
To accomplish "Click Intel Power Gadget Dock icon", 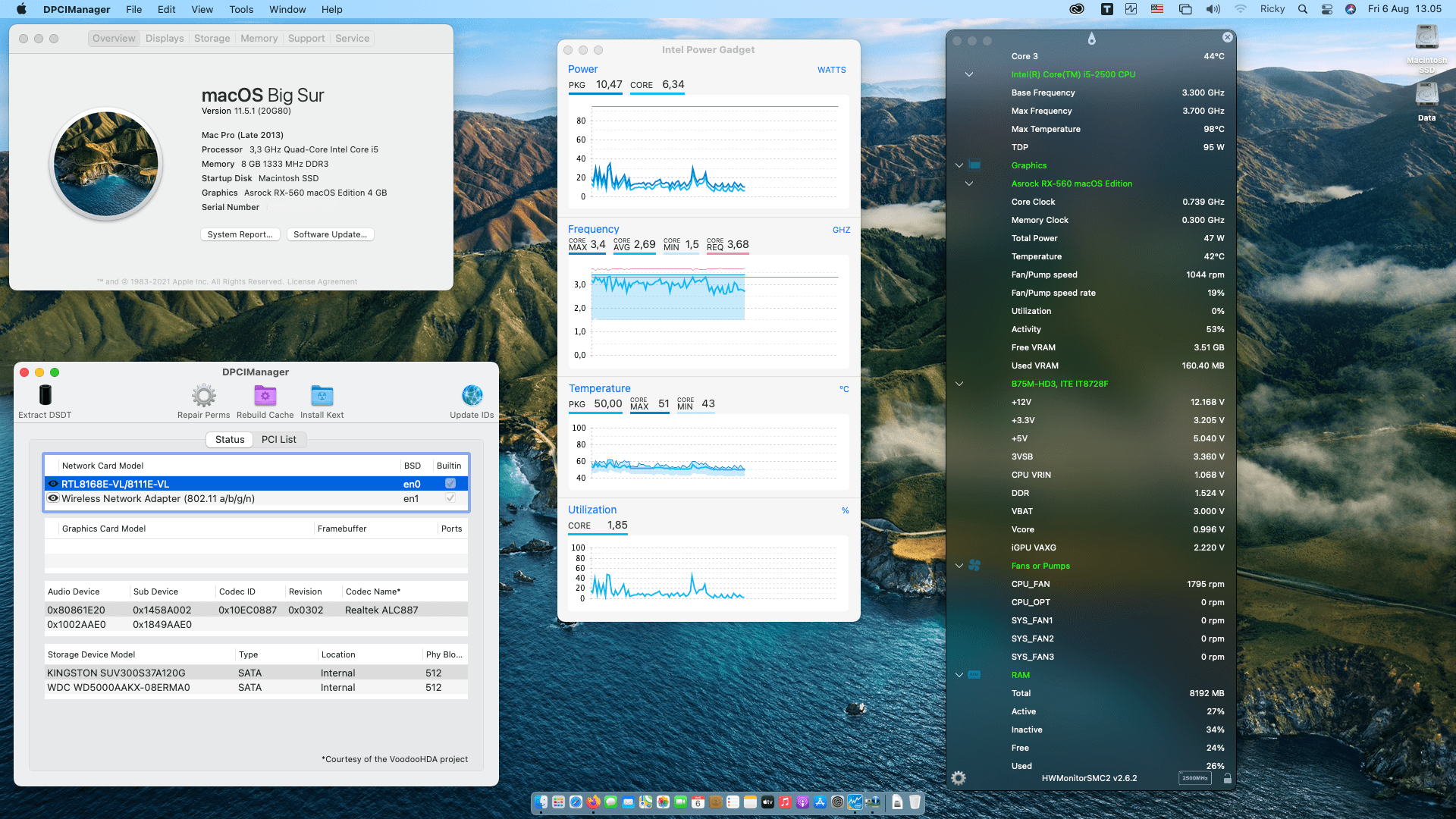I will tap(855, 802).
